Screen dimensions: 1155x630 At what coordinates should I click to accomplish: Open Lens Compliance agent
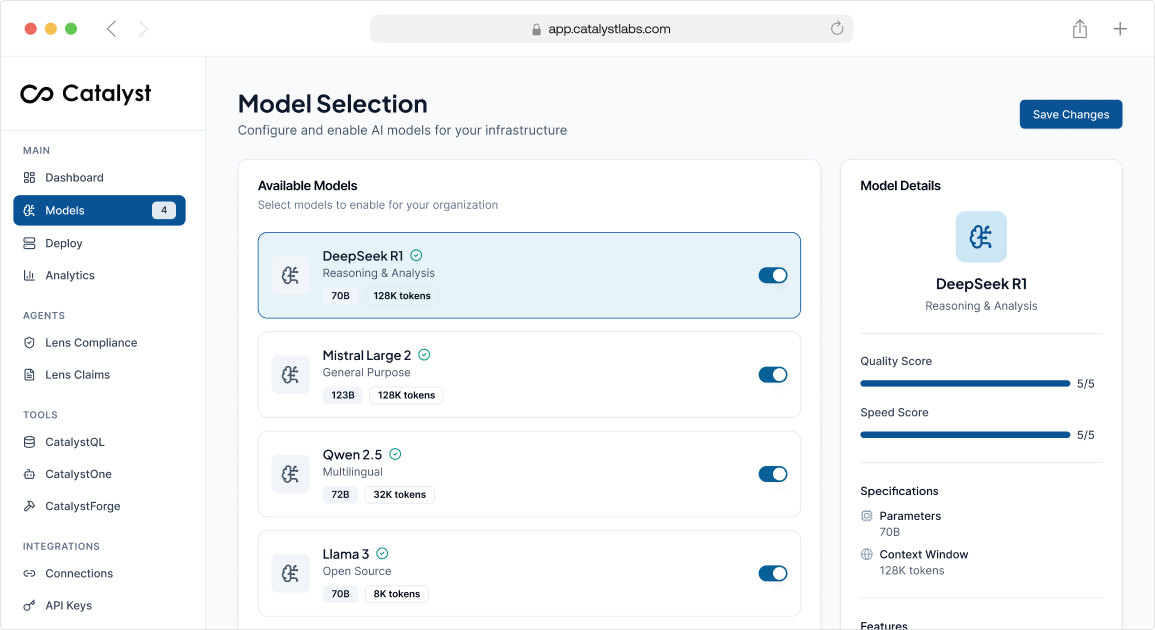point(99,343)
